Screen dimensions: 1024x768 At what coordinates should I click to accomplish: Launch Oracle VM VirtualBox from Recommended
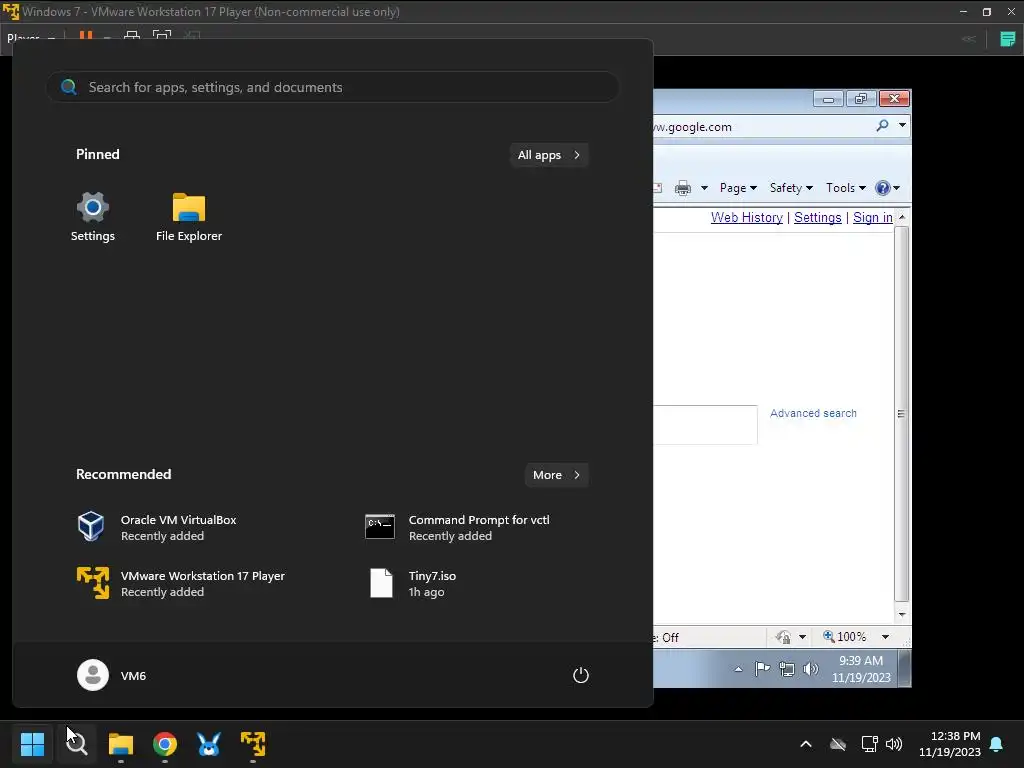[157, 527]
